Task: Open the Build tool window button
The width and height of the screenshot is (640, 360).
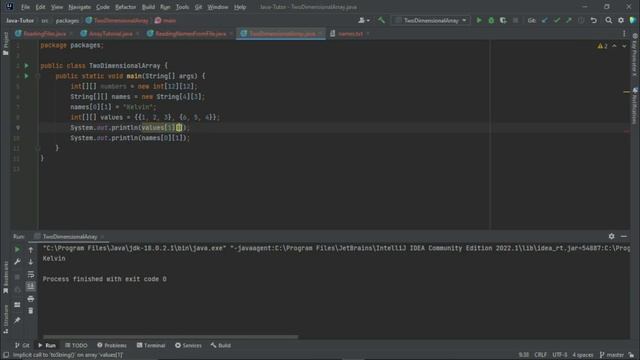Action: [221, 345]
